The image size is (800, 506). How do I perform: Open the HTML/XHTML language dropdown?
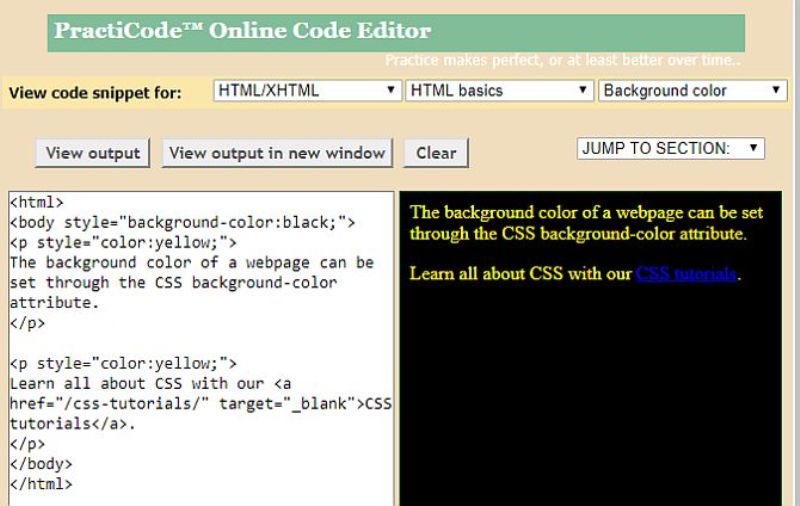[x=307, y=90]
